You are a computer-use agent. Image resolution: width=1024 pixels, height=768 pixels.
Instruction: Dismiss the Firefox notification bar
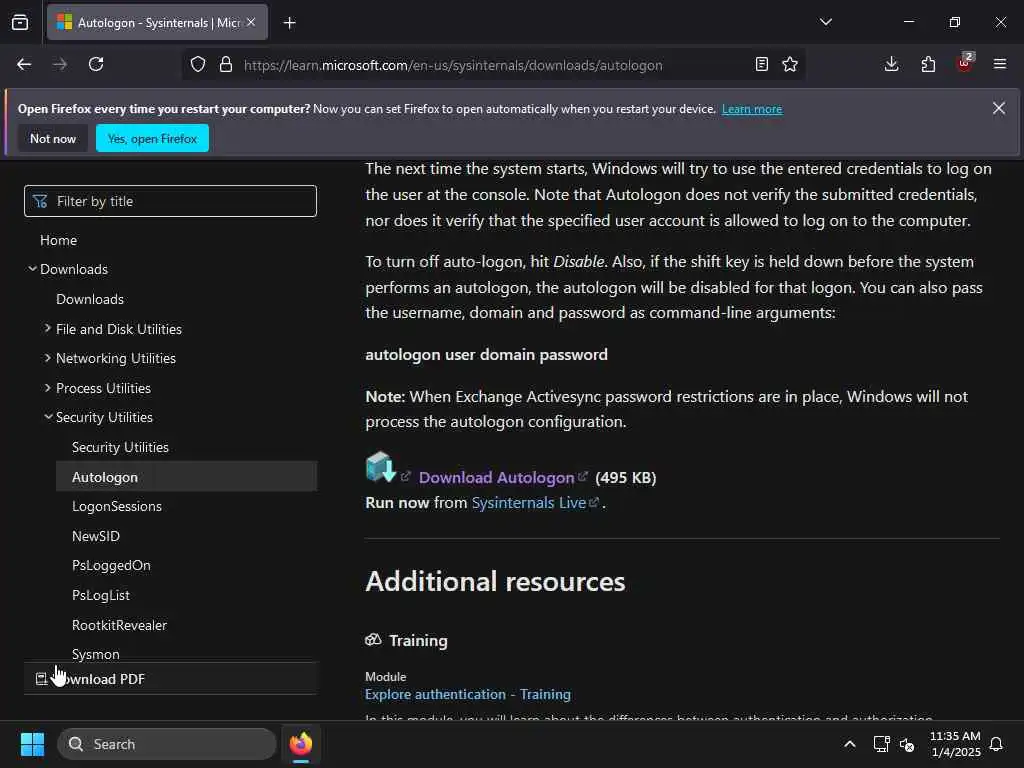coord(999,108)
